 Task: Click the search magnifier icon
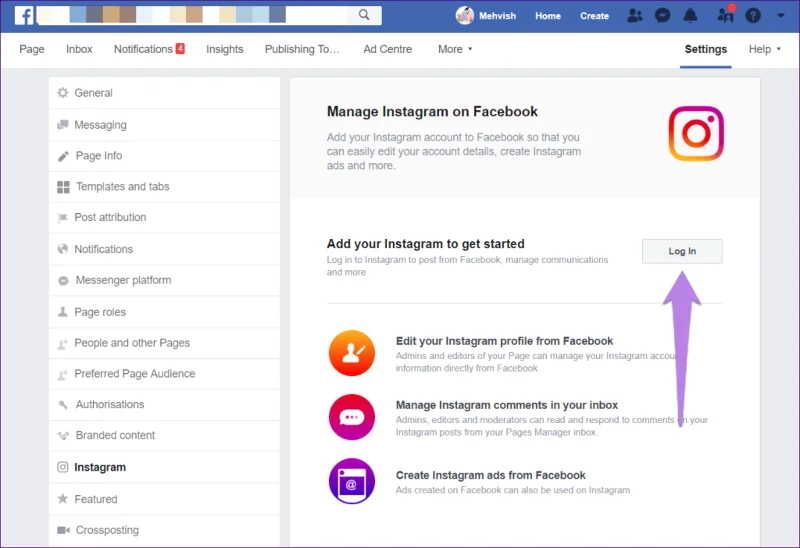364,15
